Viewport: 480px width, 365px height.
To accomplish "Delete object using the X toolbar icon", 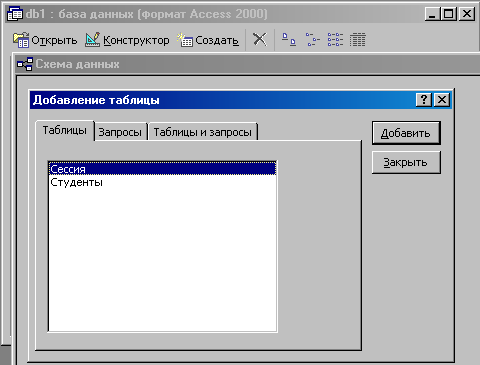I will point(260,39).
